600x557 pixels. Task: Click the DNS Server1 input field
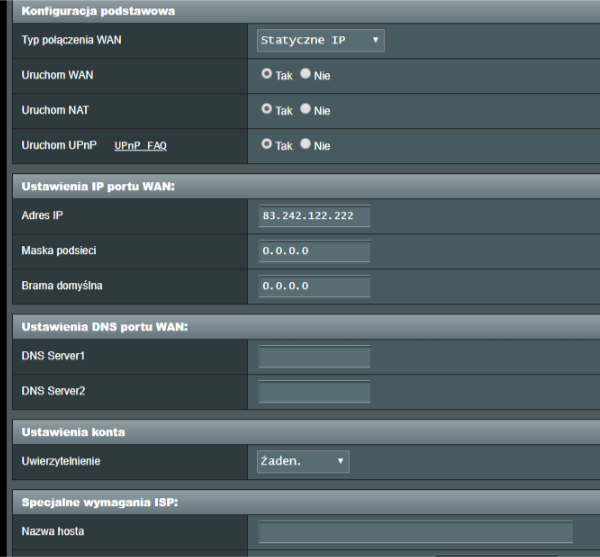click(x=314, y=356)
